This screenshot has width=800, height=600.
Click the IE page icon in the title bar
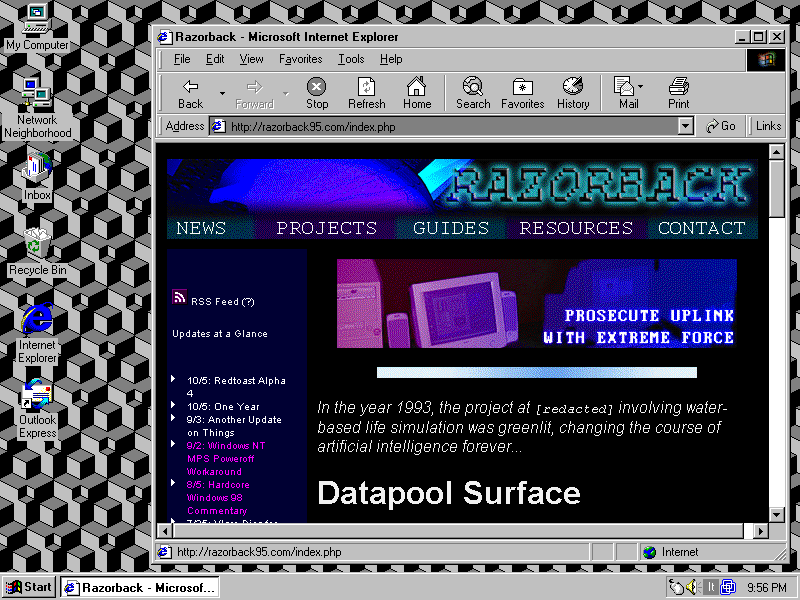coord(164,37)
